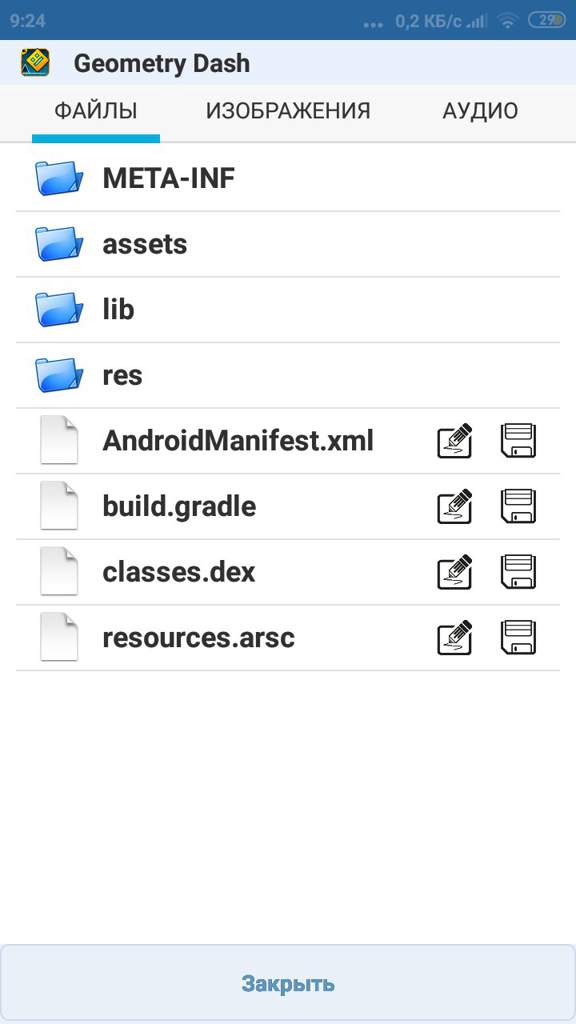Click the save floppy icon for classes.dex

(x=518, y=571)
